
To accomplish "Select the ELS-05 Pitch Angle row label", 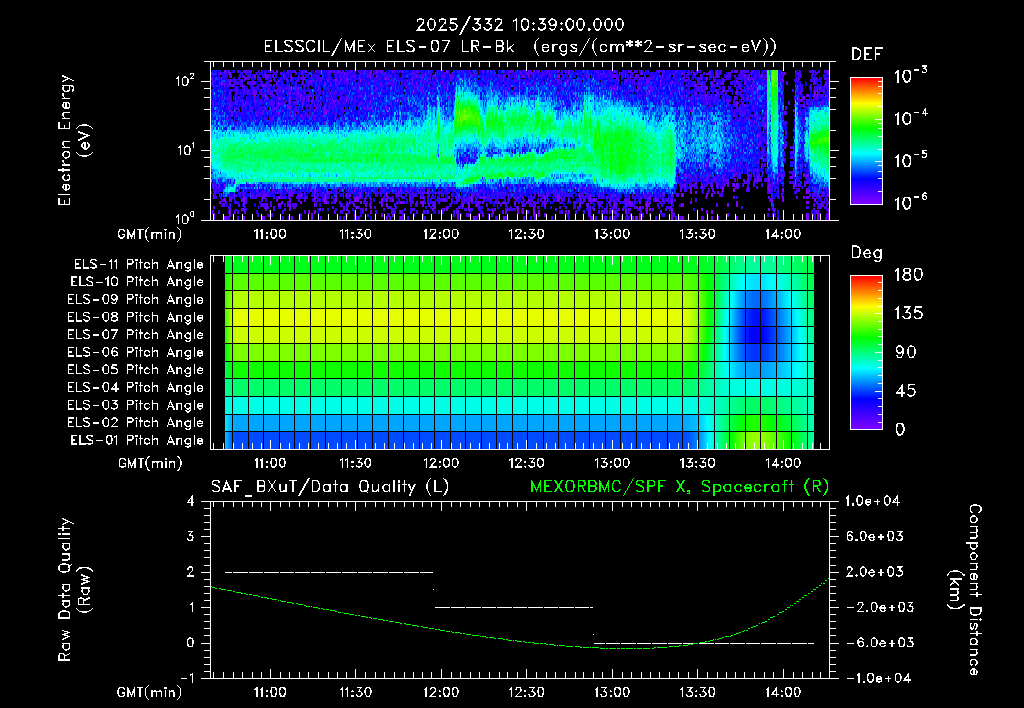I will coord(135,370).
